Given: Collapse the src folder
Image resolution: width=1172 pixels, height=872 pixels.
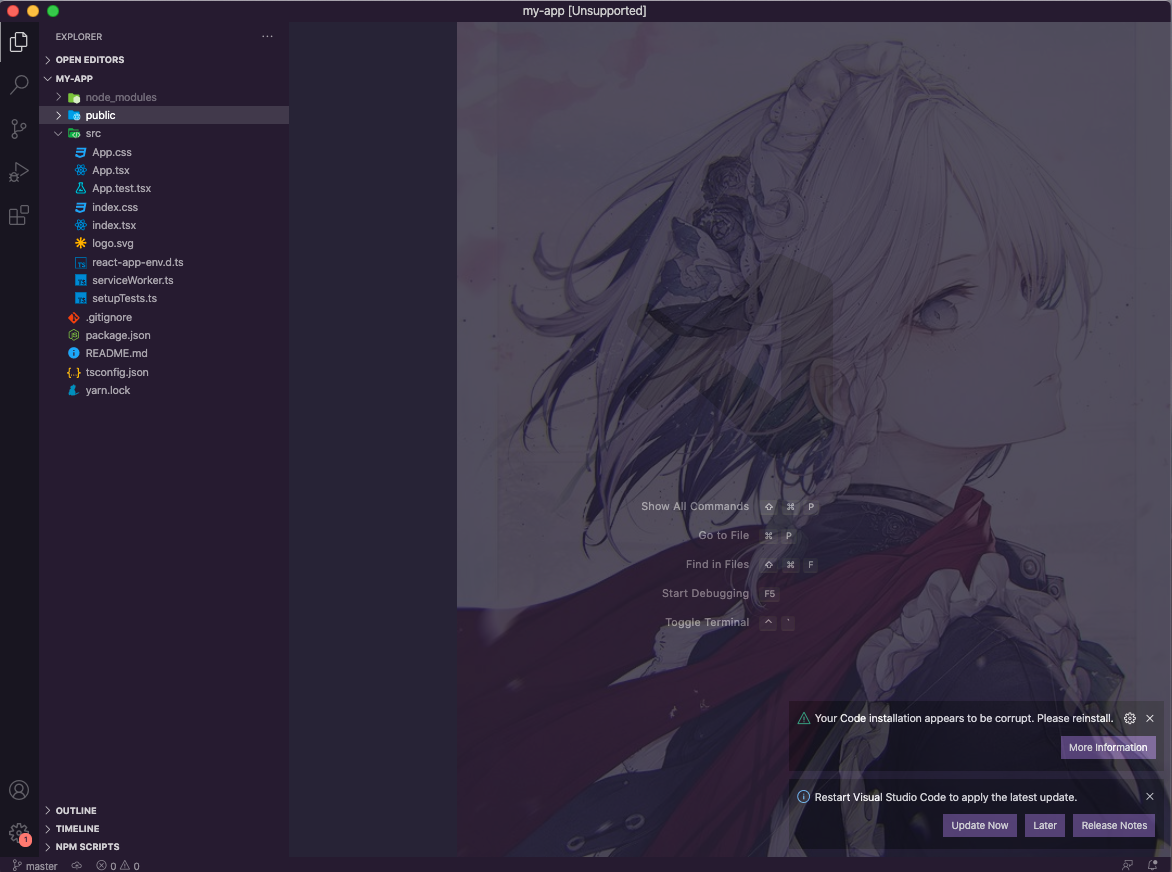Looking at the screenshot, I should [x=164, y=133].
